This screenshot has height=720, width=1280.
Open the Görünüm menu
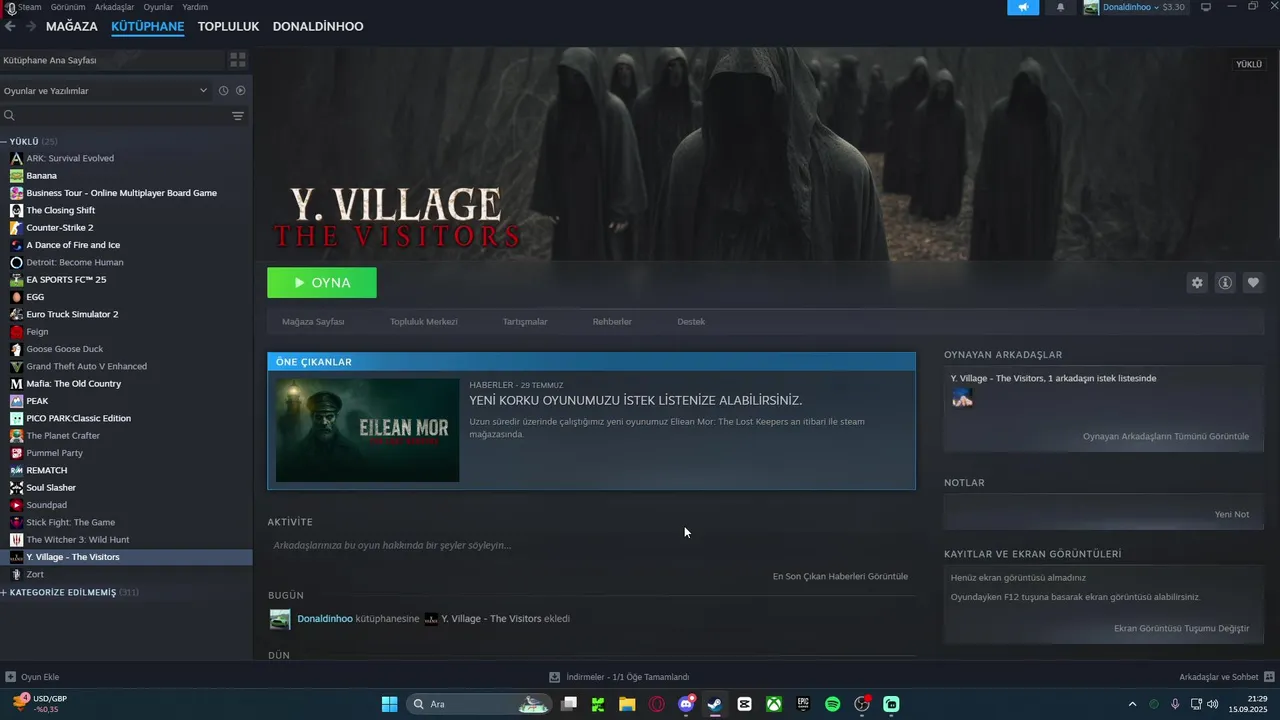point(68,7)
